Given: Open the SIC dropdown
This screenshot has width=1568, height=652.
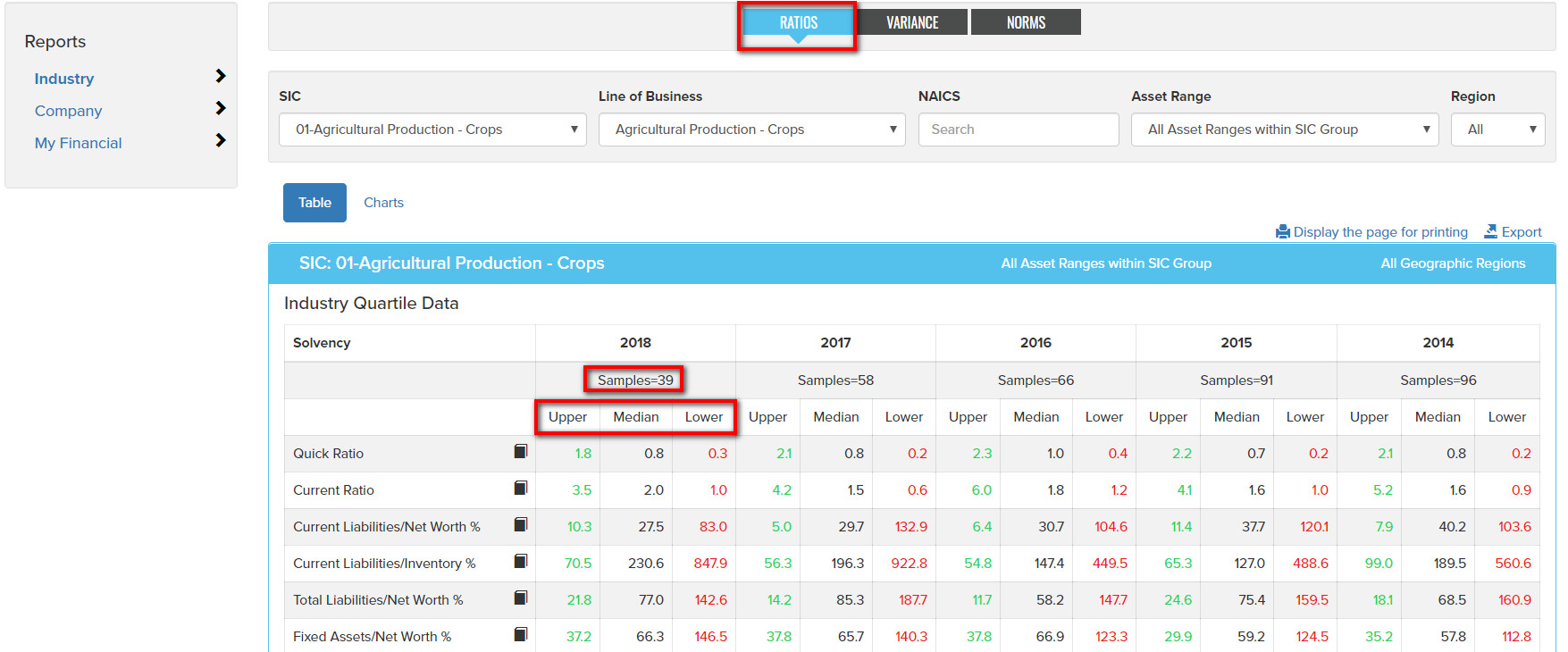Looking at the screenshot, I should (433, 130).
